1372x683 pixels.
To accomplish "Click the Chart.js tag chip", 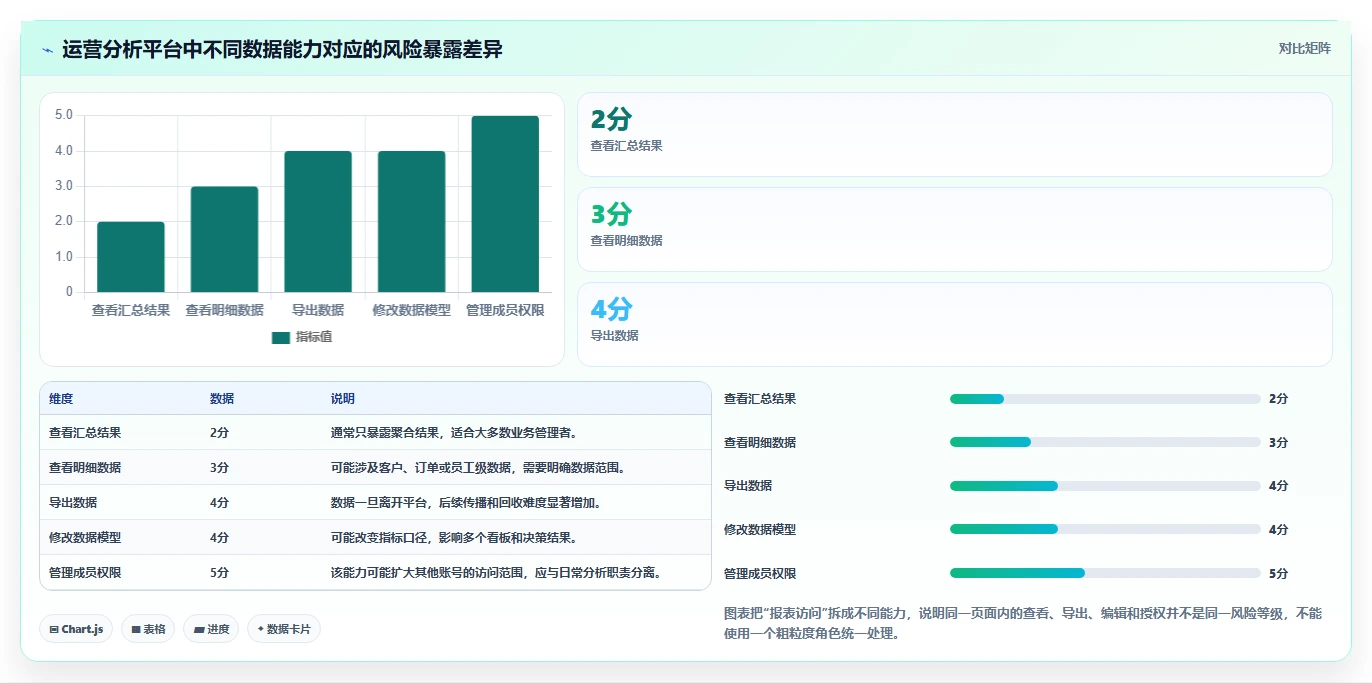I will [76, 629].
